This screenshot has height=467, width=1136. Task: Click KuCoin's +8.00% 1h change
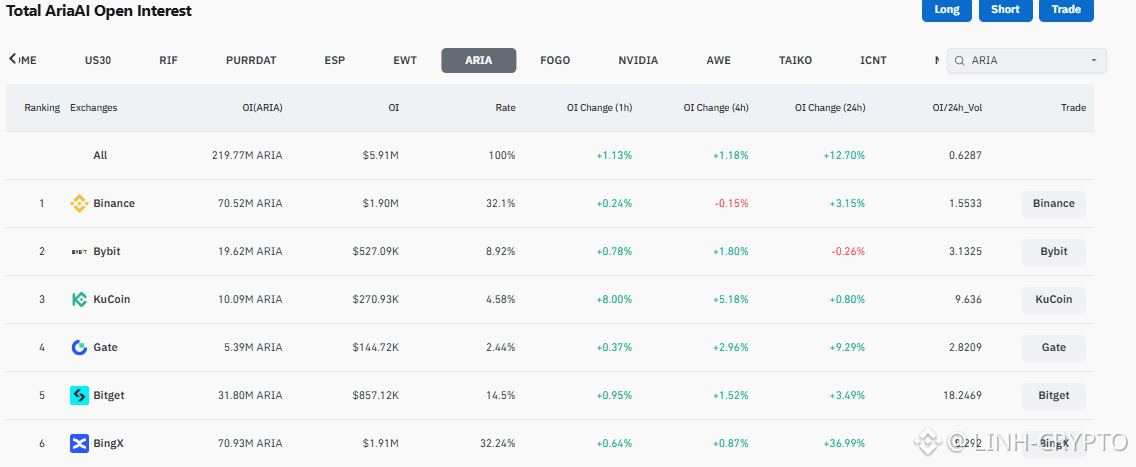614,299
